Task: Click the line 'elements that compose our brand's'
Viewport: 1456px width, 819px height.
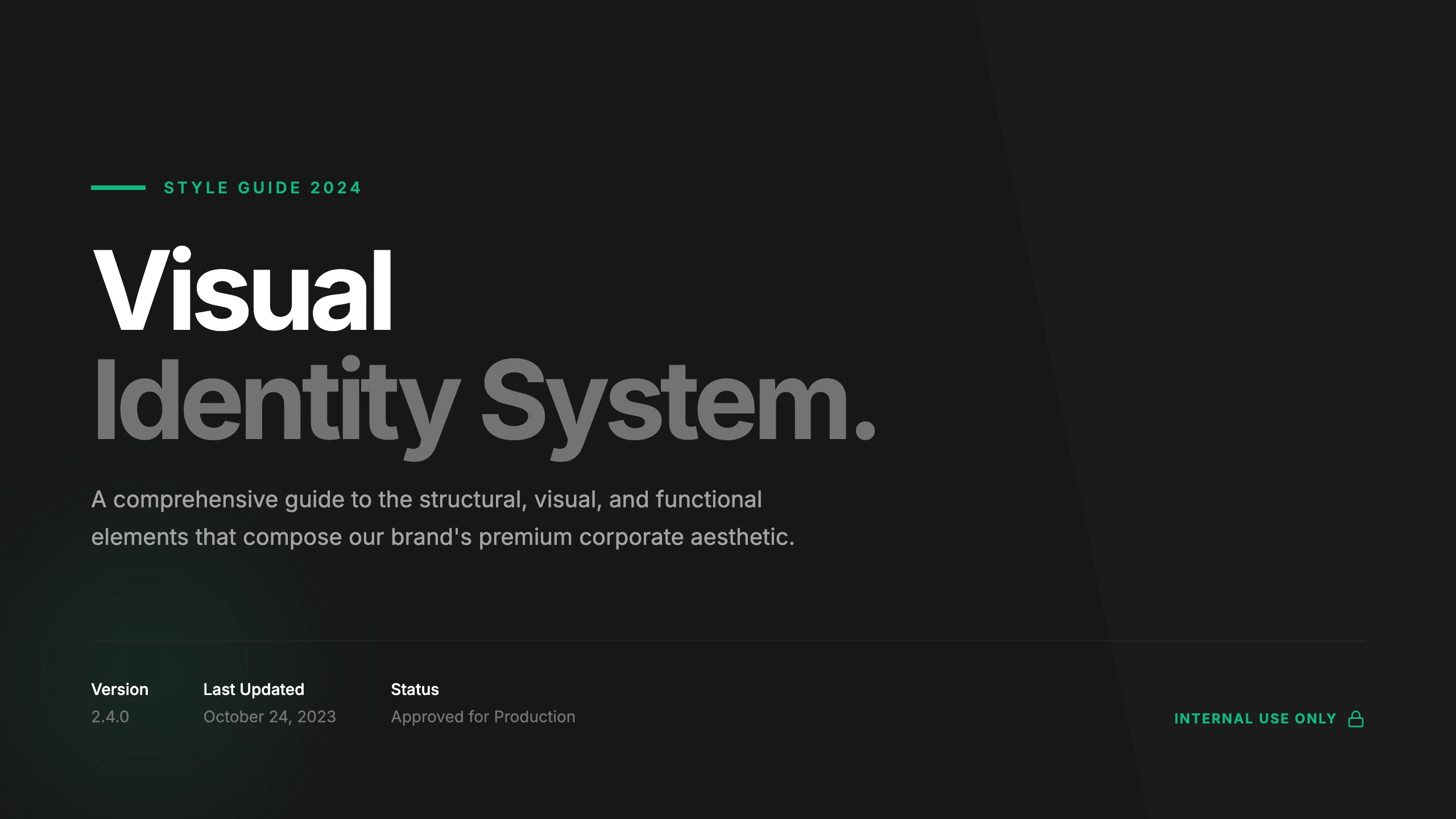Action: (442, 537)
